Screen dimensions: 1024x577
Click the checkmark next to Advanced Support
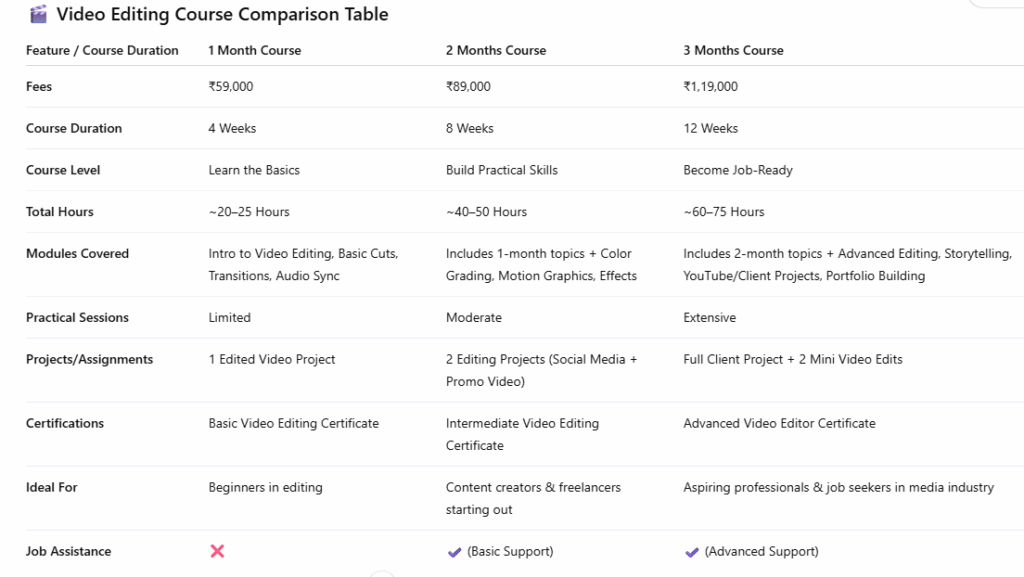click(x=692, y=552)
